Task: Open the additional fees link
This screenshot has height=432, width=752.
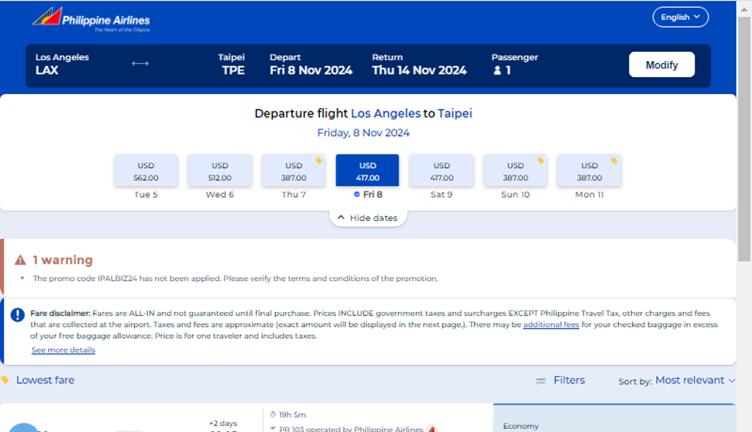Action: point(551,325)
